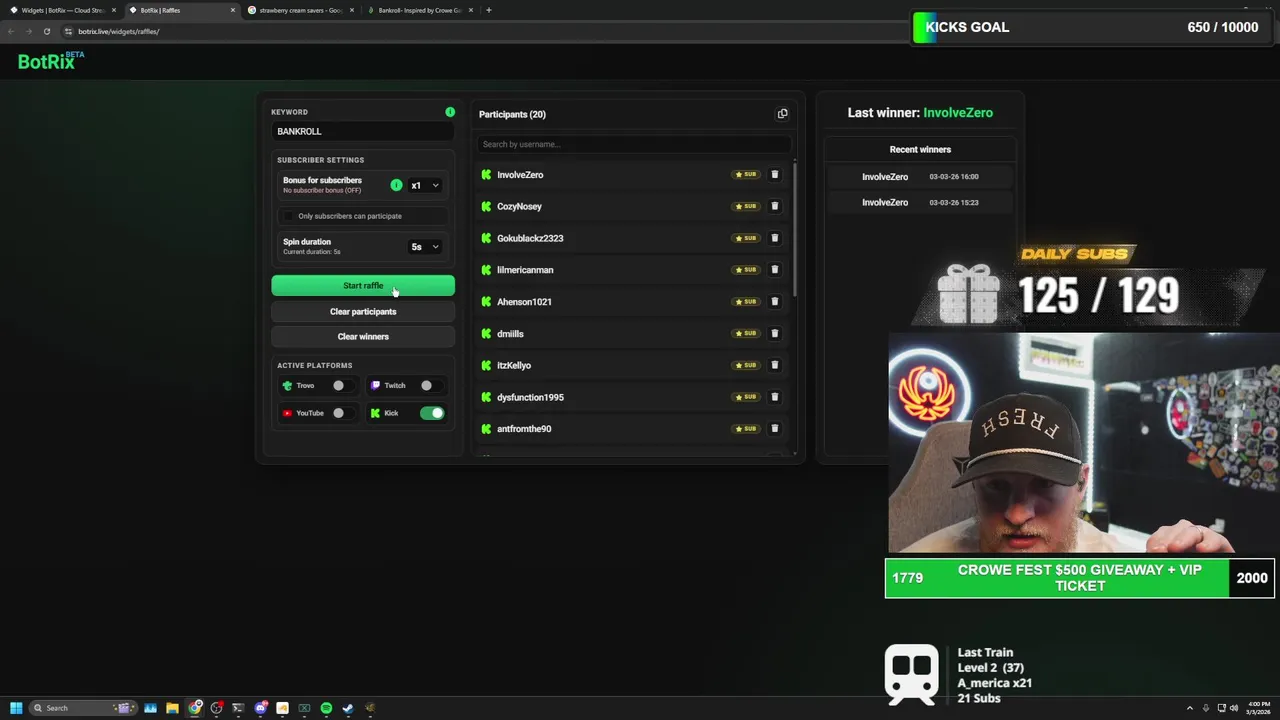The width and height of the screenshot is (1280, 720).
Task: Enable the Trovo platform toggle
Action: pos(342,385)
